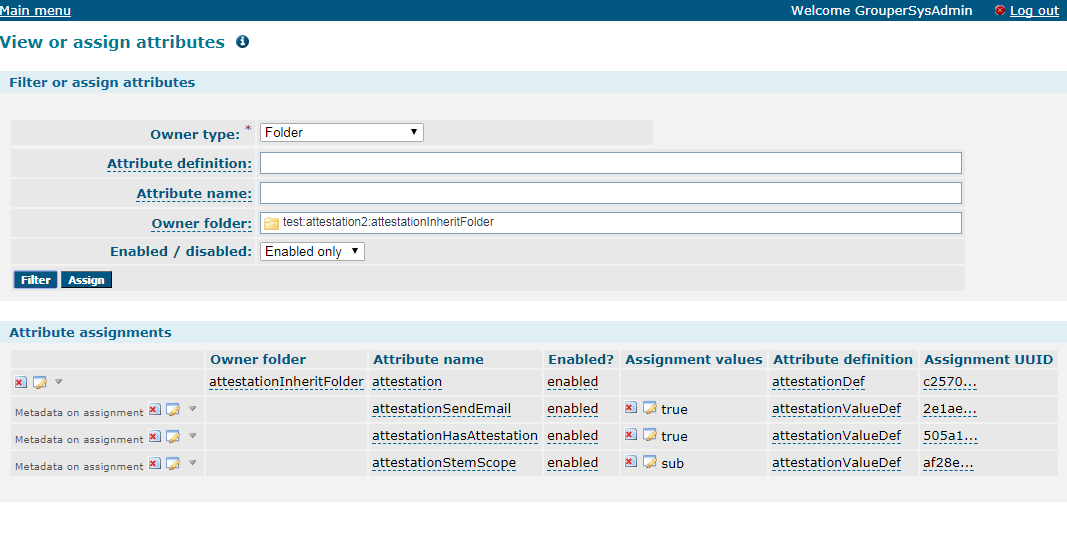The width and height of the screenshot is (1067, 533).
Task: Edit attestationStemScope metadata assignment
Action: tap(173, 464)
